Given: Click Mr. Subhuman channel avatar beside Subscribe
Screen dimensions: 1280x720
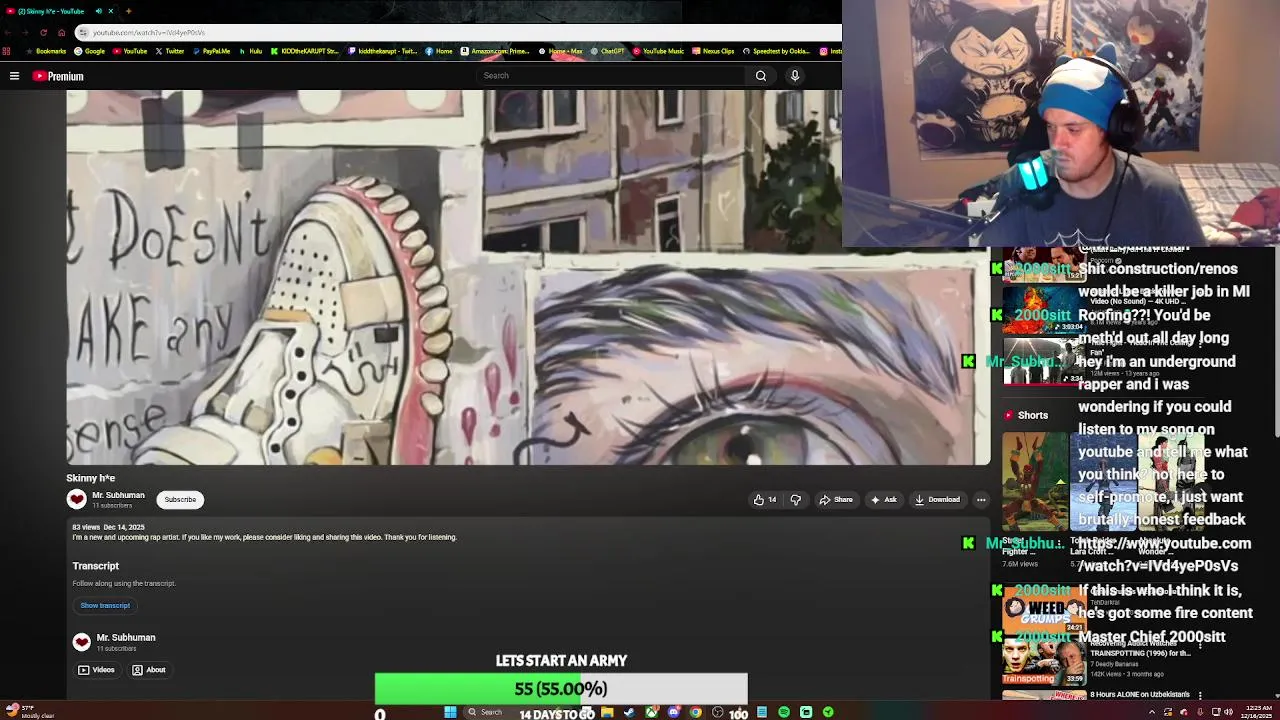Looking at the screenshot, I should tap(77, 499).
